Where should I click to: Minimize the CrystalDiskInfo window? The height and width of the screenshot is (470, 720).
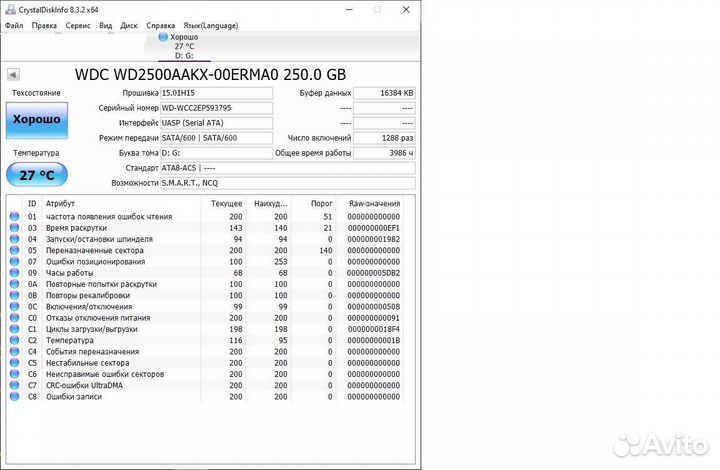pos(349,9)
